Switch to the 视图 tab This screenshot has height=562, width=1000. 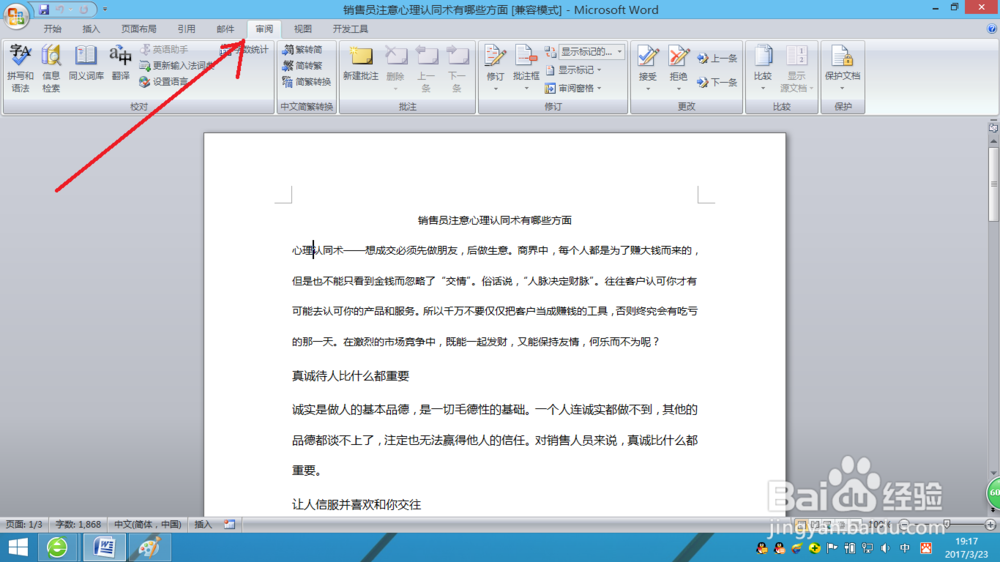(x=302, y=29)
